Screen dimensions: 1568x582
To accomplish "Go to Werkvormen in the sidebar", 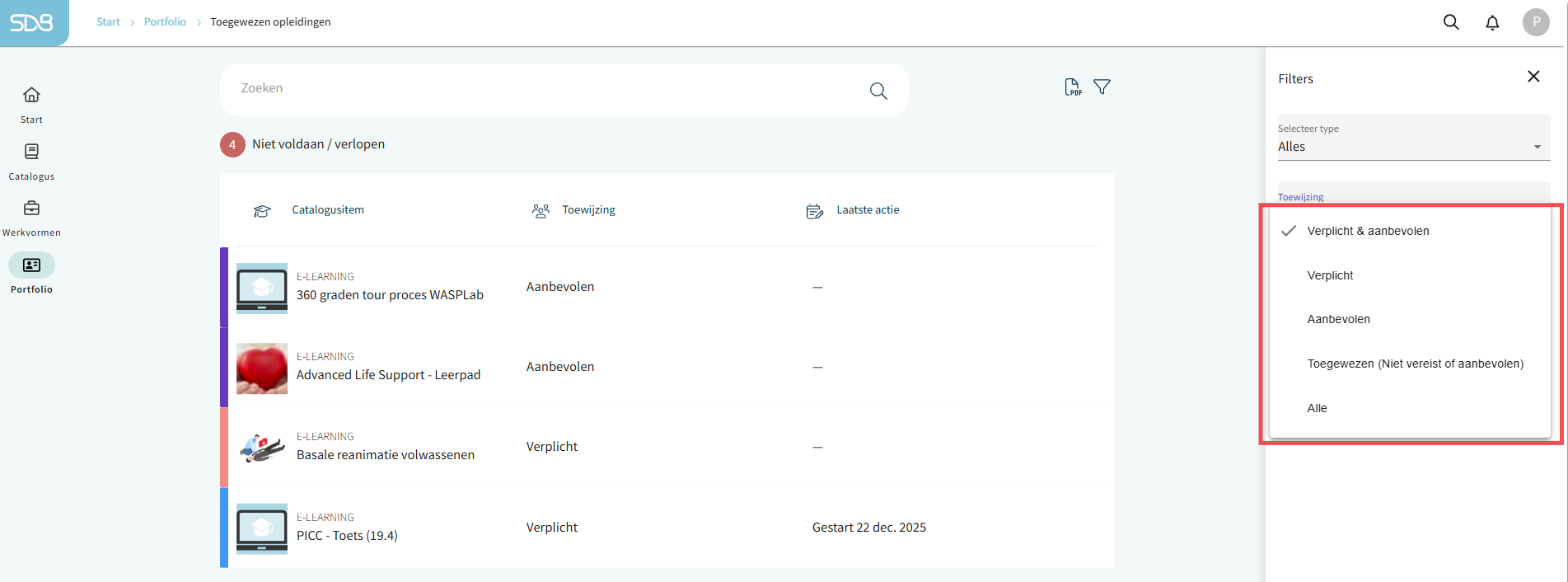I will point(31,218).
